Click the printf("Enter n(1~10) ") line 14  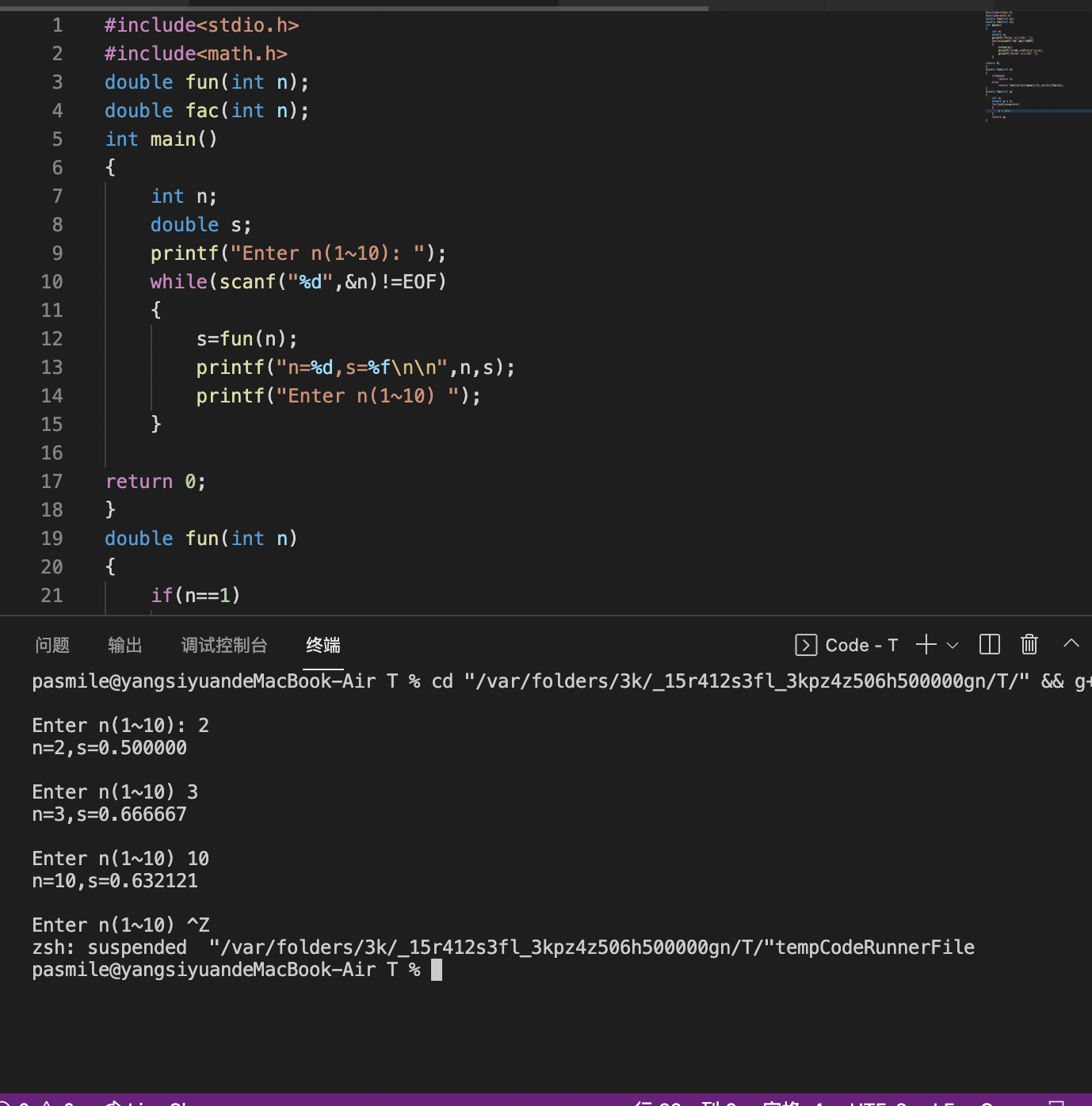(x=339, y=396)
